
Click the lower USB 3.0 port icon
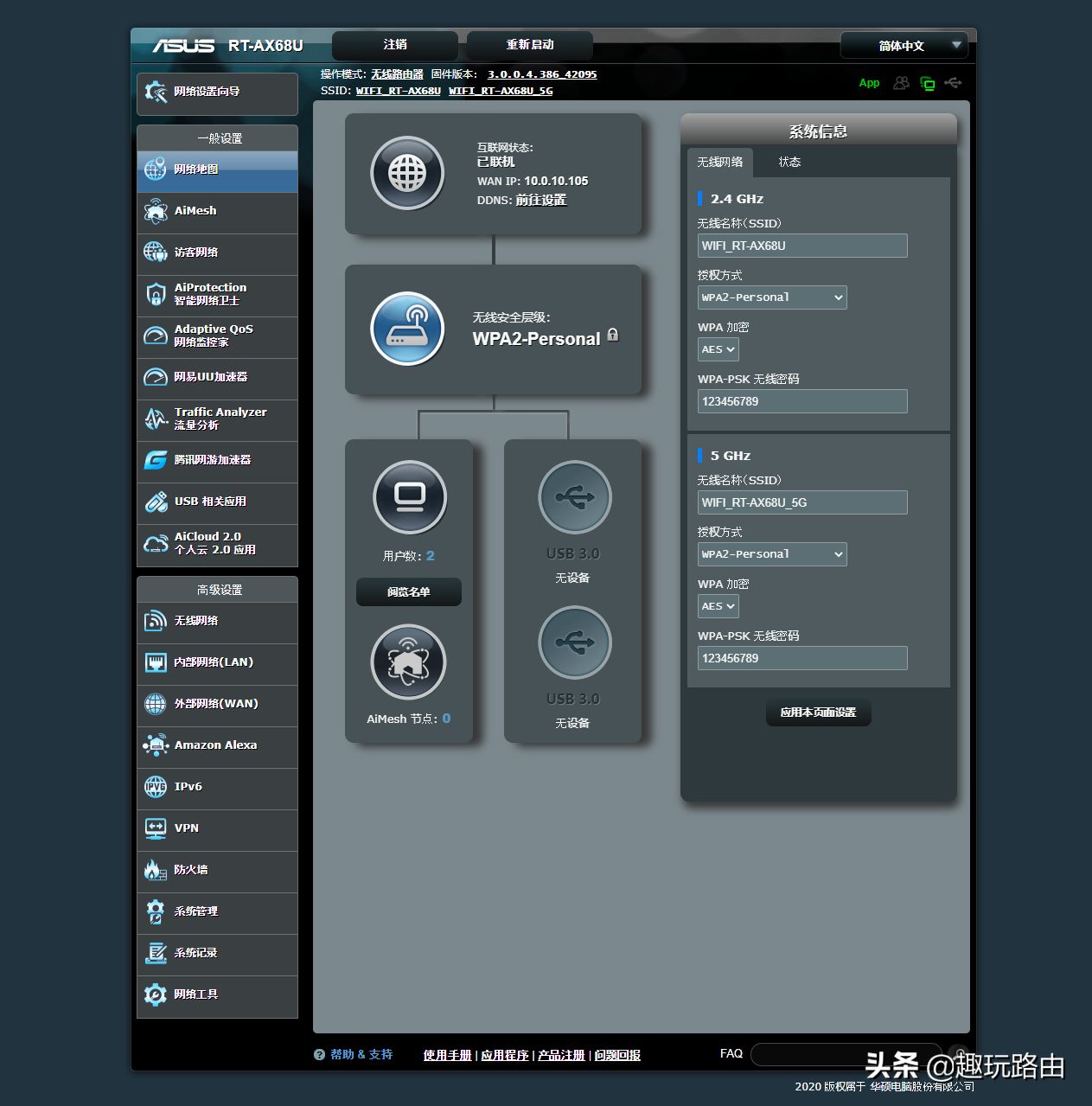coord(574,643)
